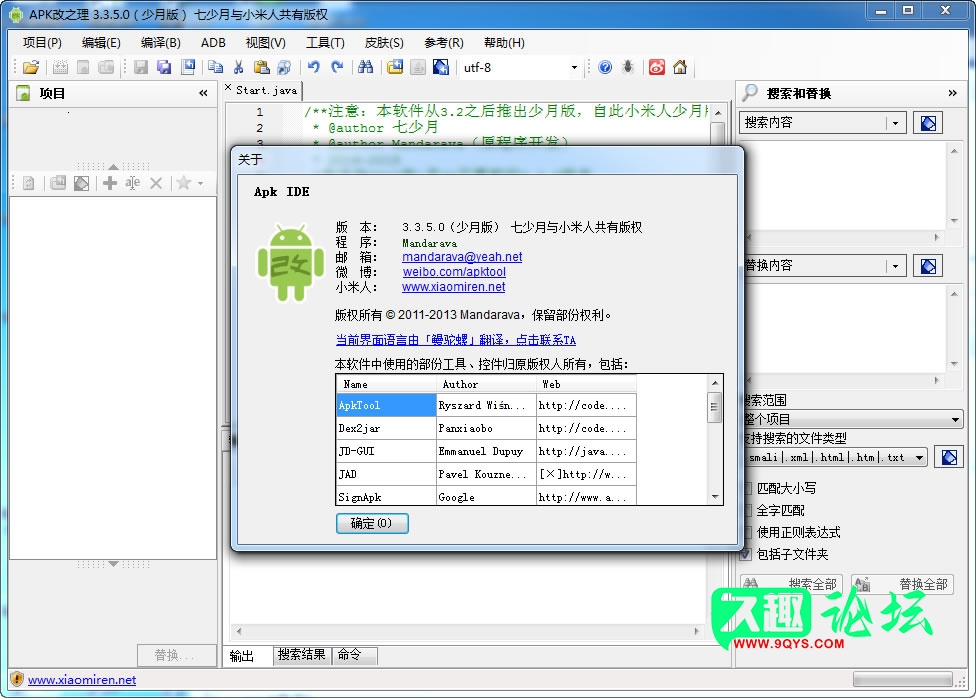Collapse the 项目 panel with double chevron
976x698 pixels.
(x=204, y=93)
